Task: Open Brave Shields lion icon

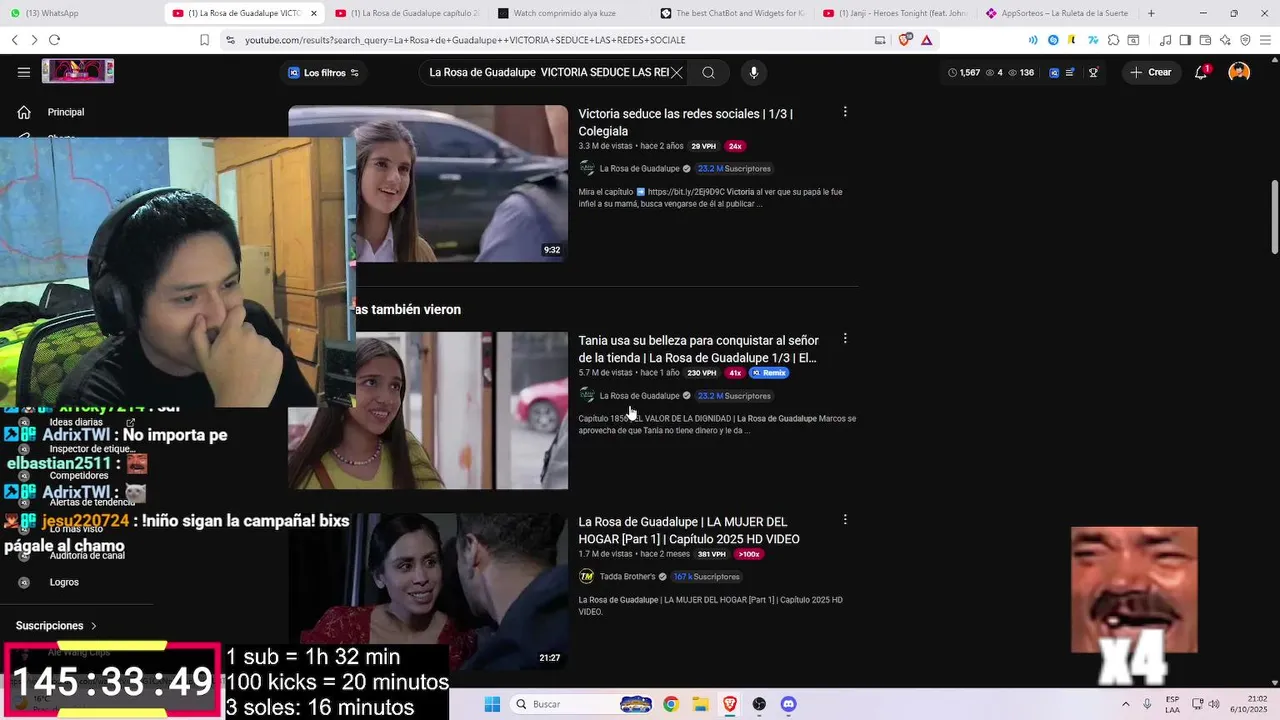Action: click(x=905, y=40)
